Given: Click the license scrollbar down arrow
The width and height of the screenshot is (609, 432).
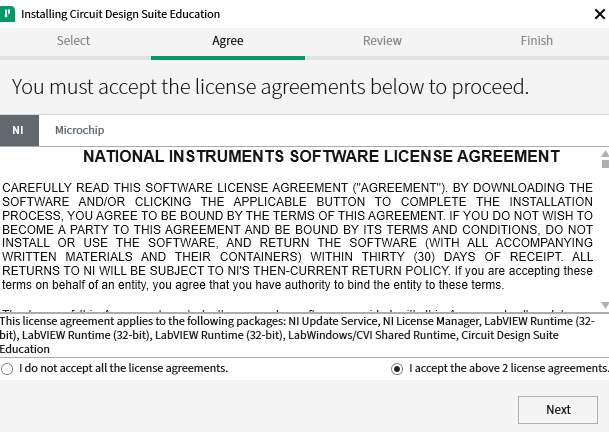Looking at the screenshot, I should [605, 305].
